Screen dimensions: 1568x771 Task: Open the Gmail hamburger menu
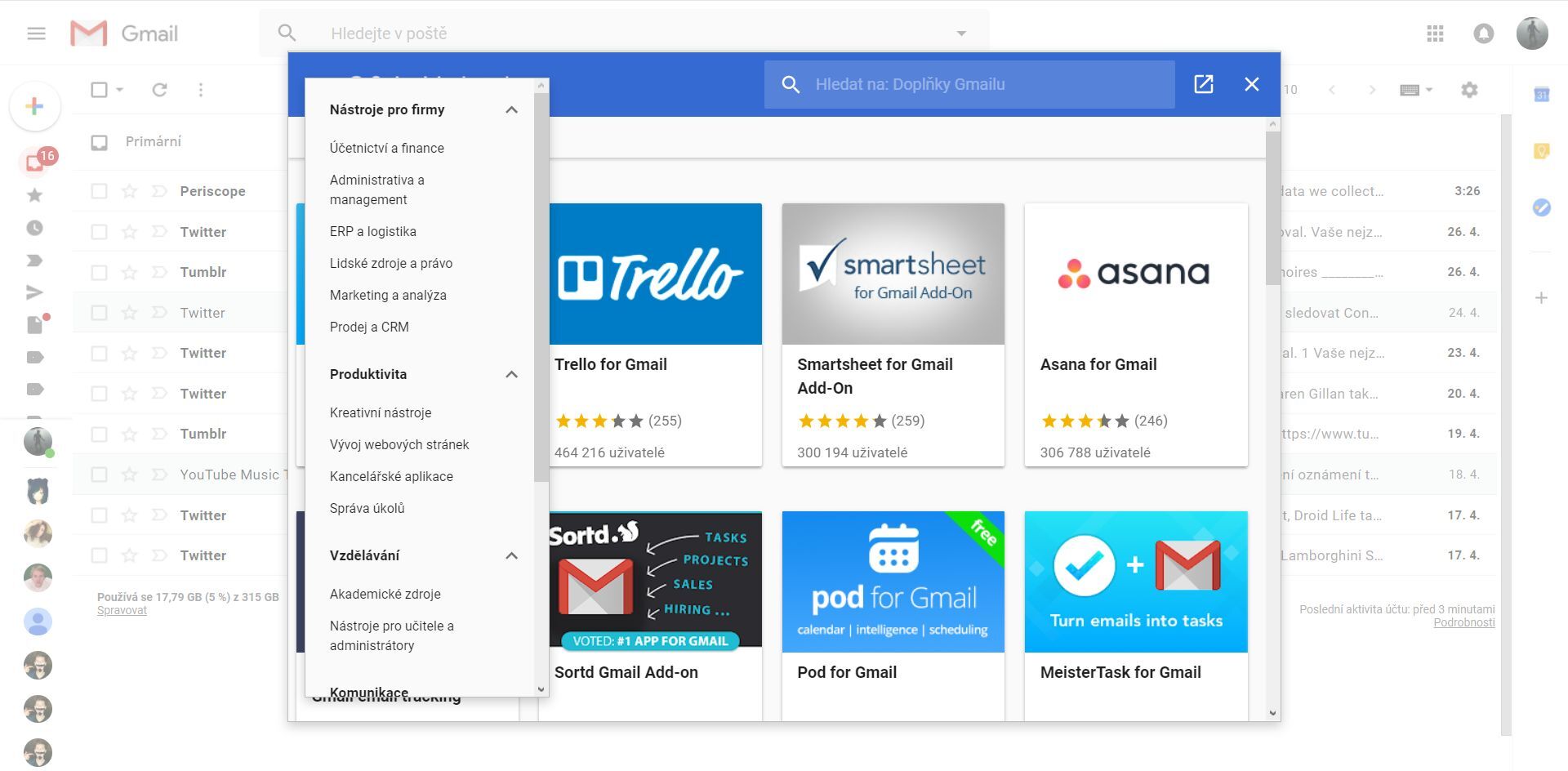point(35,33)
